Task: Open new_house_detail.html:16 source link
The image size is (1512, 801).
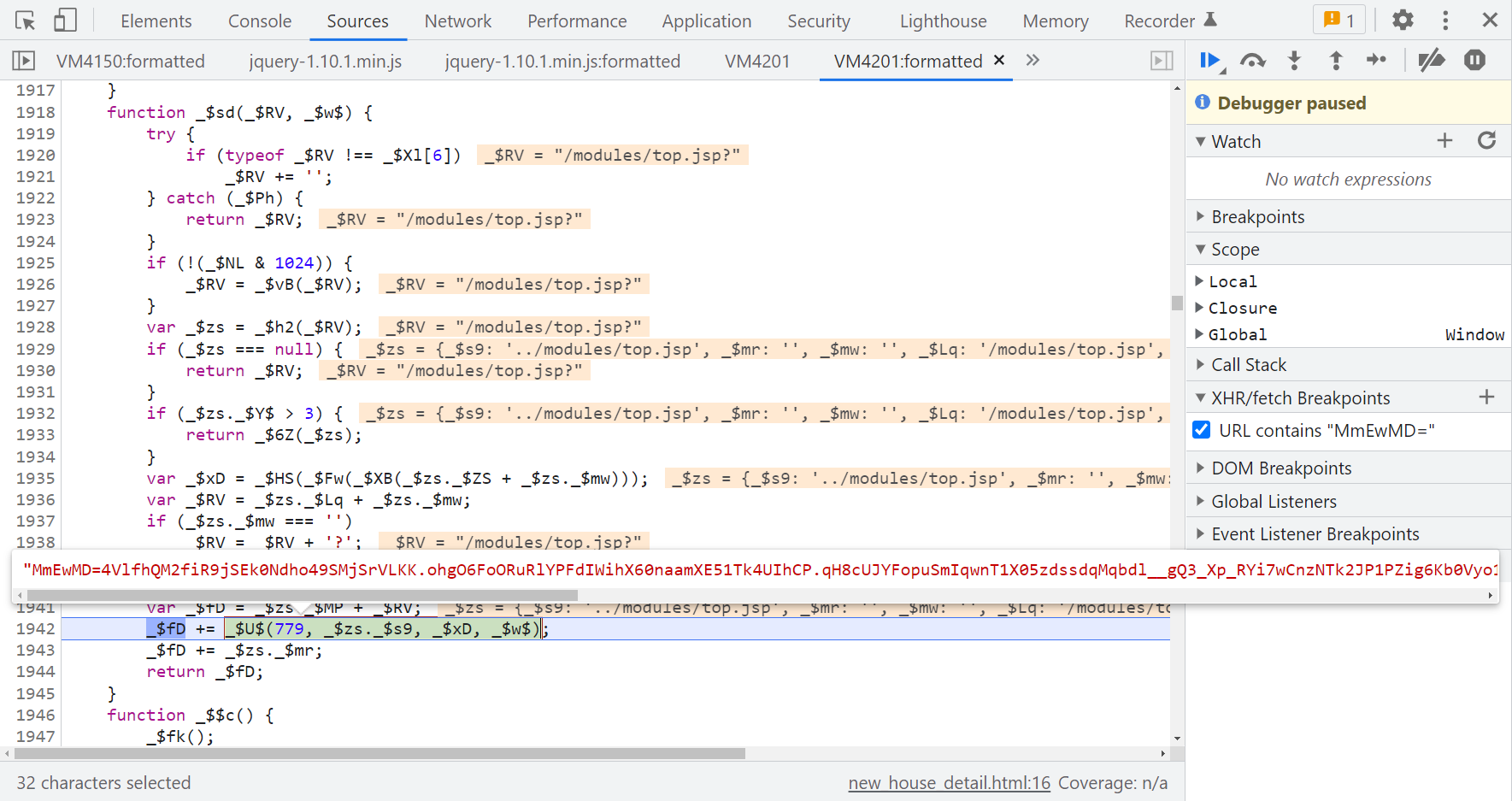Action: (x=949, y=783)
